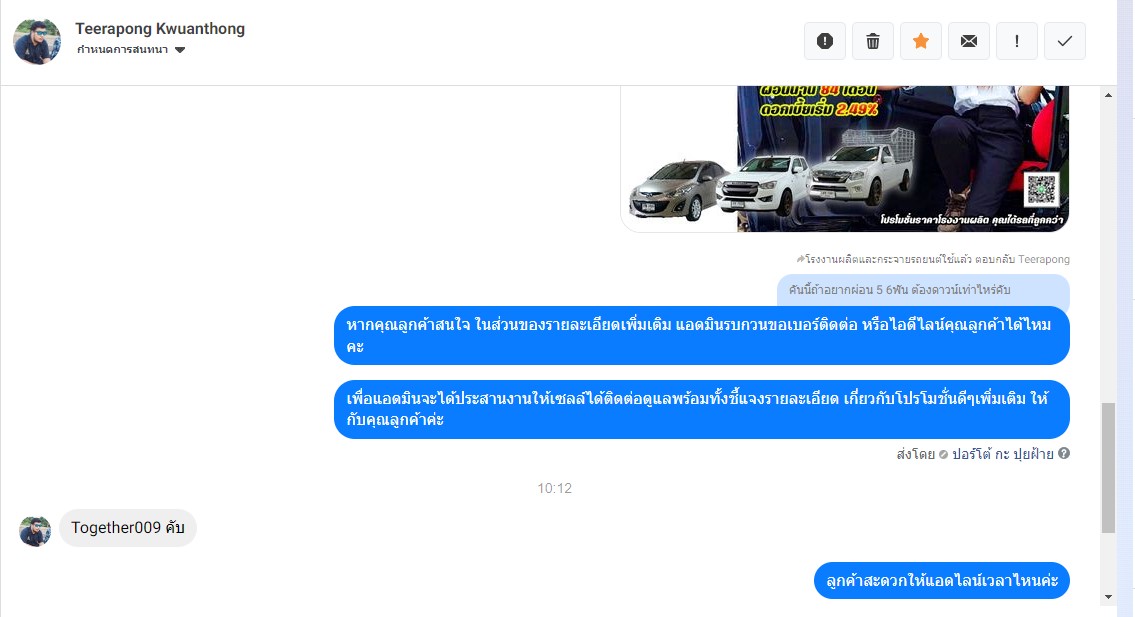Mark conversation as spam with exclamation-circle icon
The image size is (1135, 617).
coord(824,41)
